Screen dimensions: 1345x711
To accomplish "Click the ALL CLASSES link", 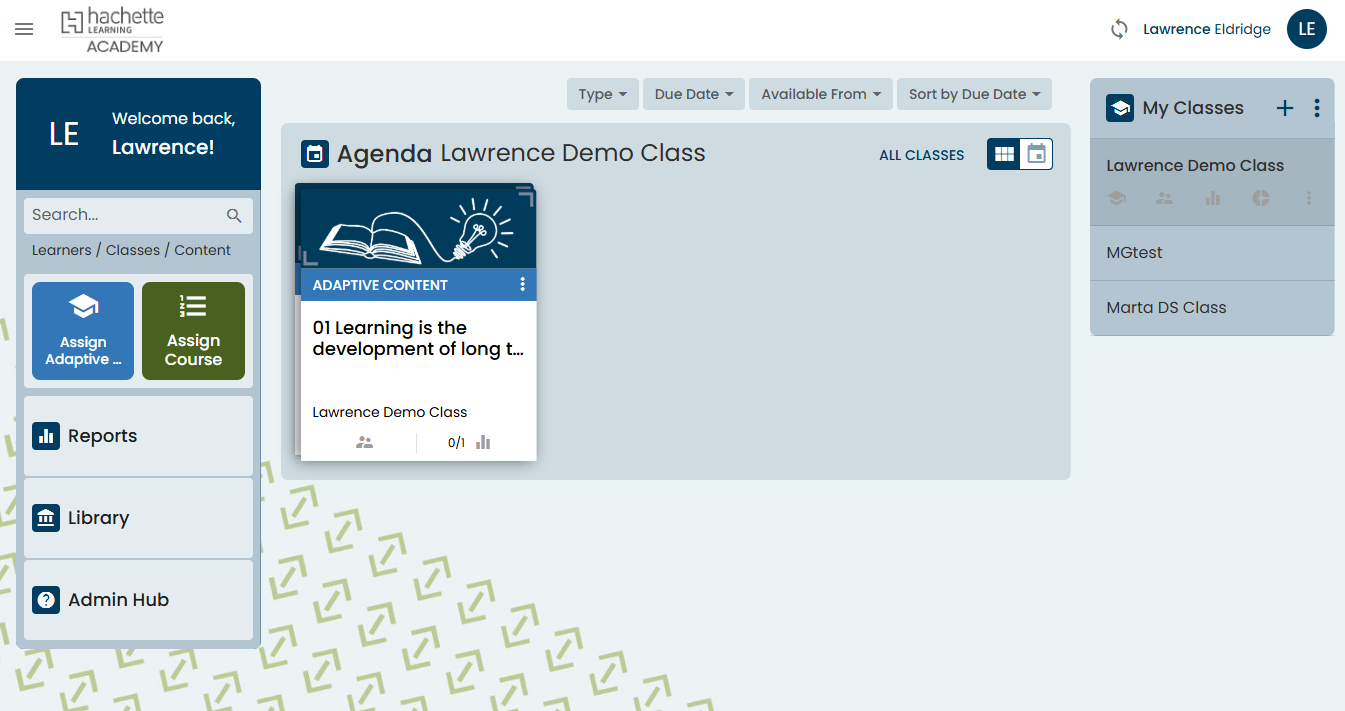I will tap(922, 155).
